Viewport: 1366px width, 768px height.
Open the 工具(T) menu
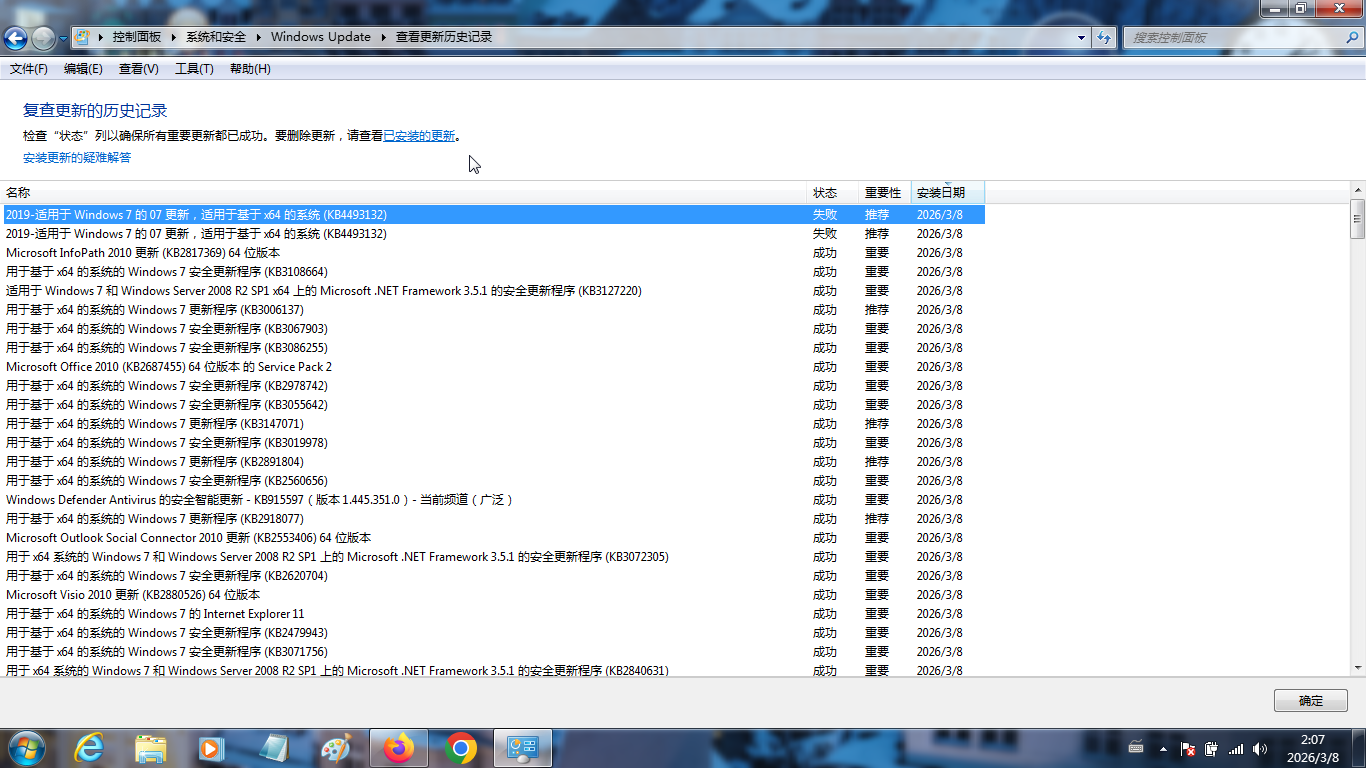tap(194, 69)
